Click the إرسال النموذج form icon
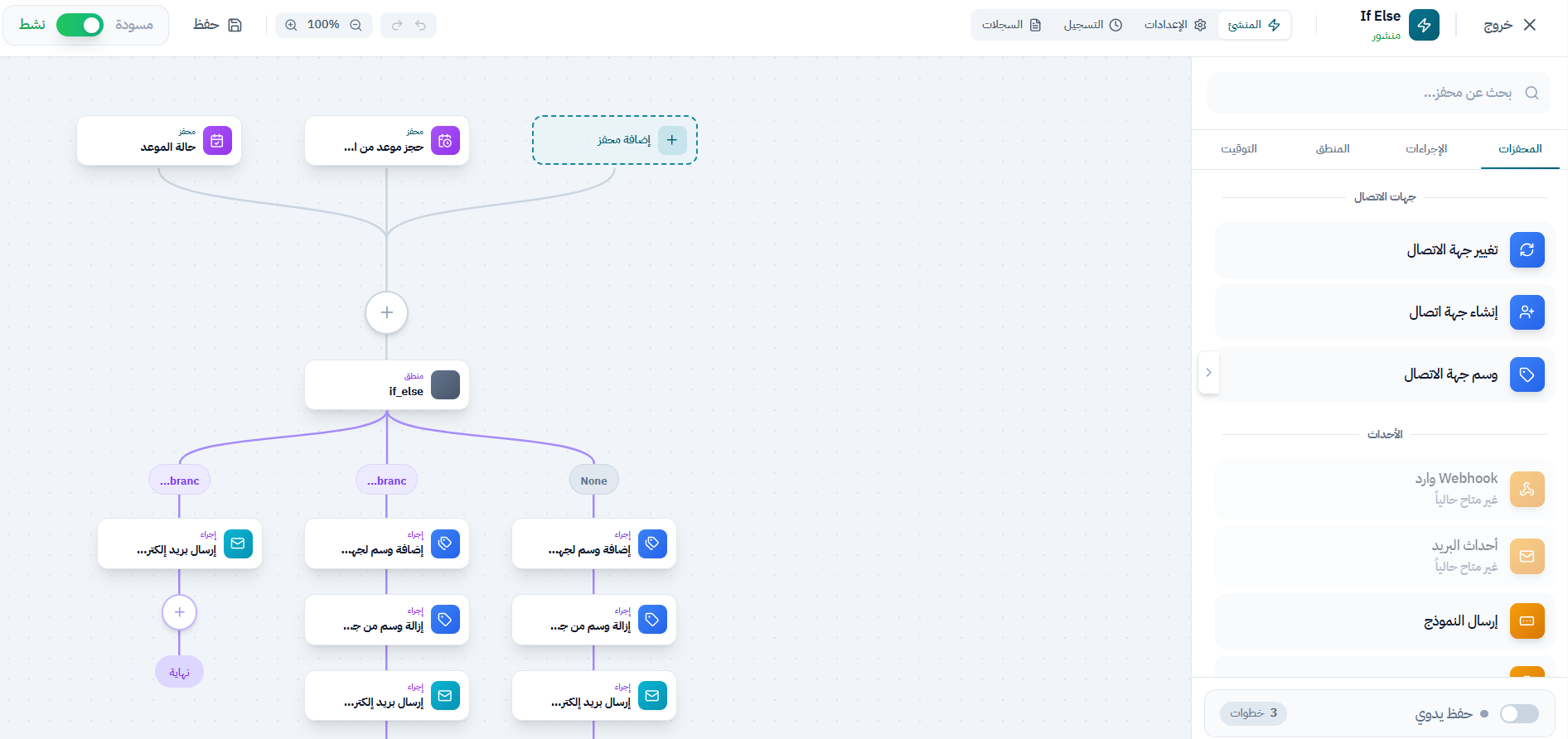 [1527, 621]
